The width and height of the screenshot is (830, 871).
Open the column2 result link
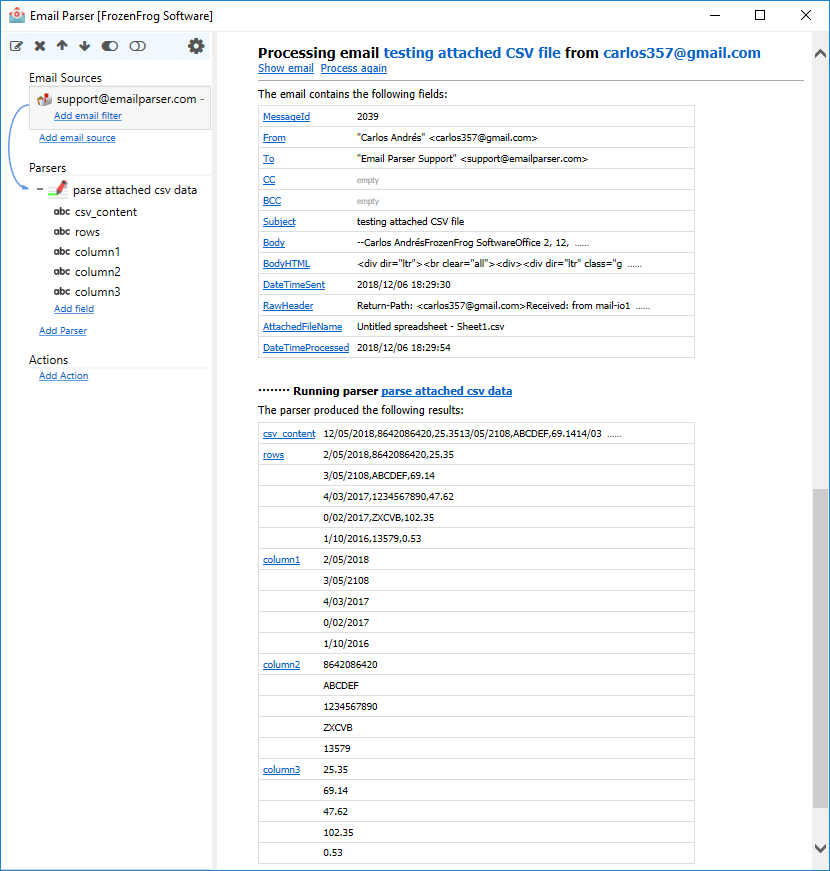coord(281,665)
